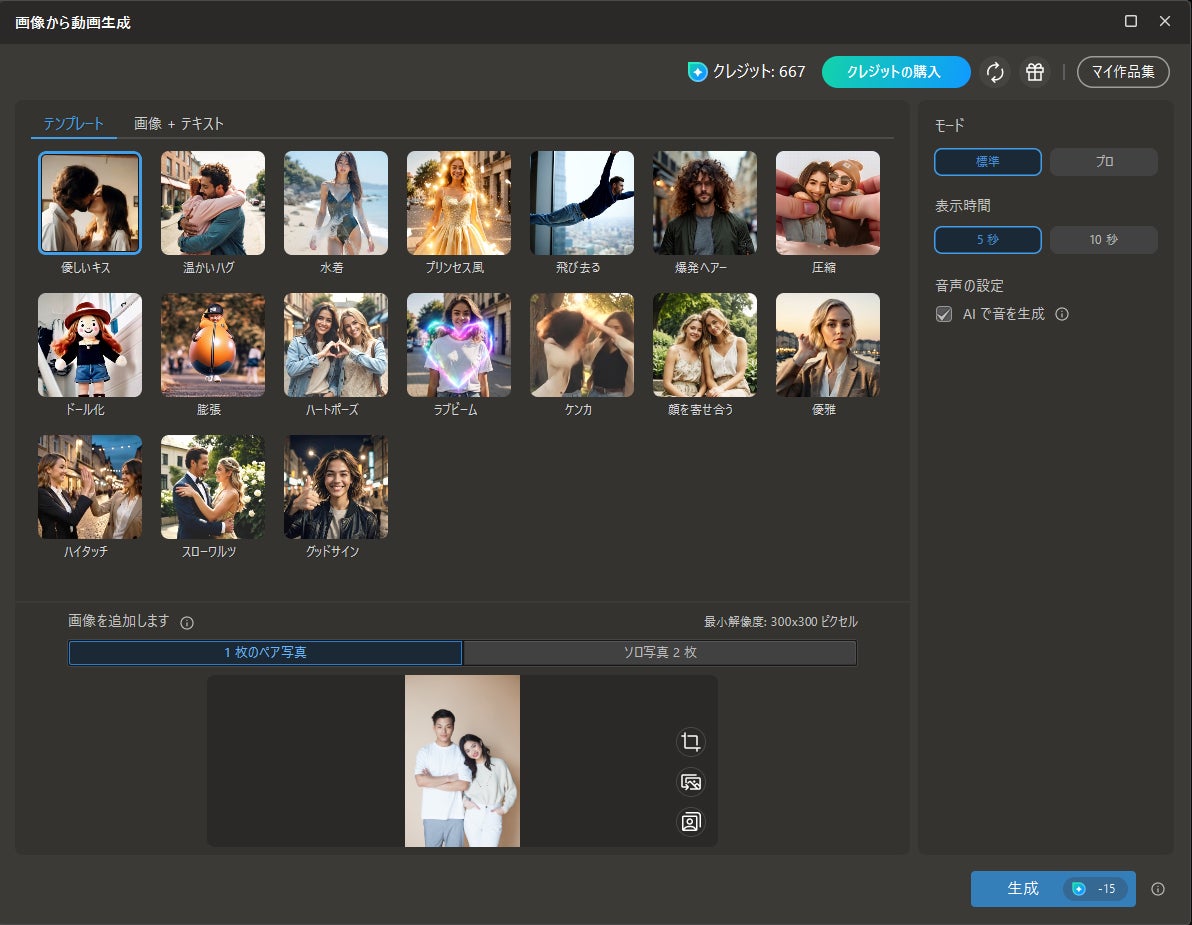The width and height of the screenshot is (1192, 925).
Task: Click info icon beside AI で音を生成
Action: coord(1062,314)
